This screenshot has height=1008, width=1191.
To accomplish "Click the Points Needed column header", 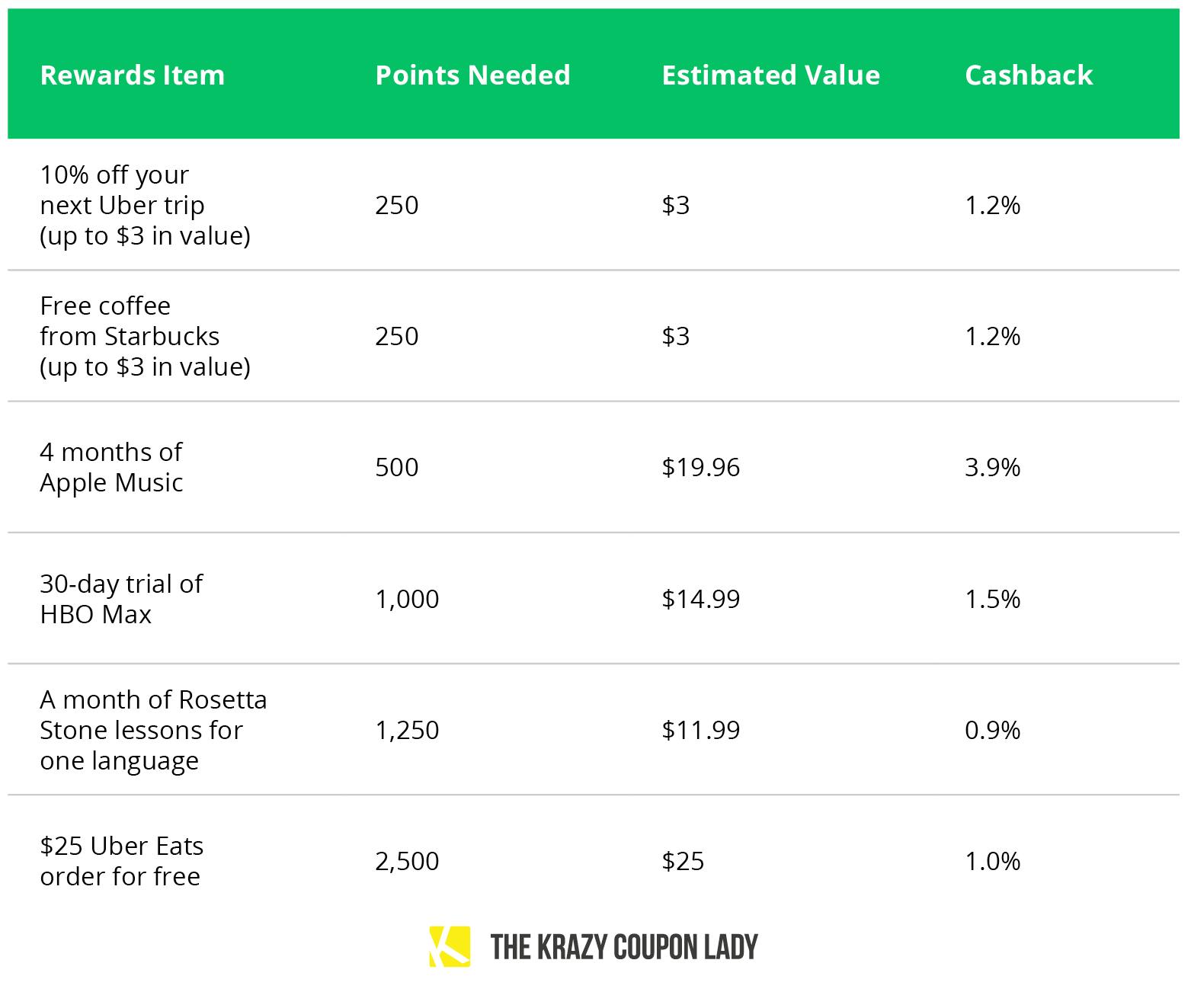I will pos(472,75).
